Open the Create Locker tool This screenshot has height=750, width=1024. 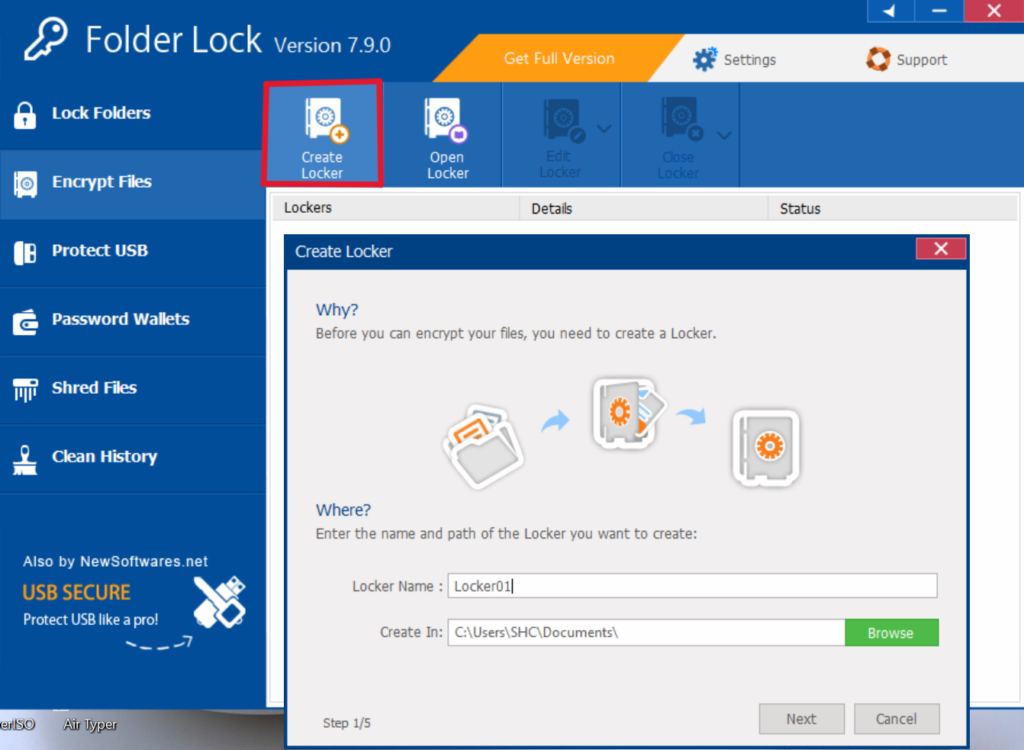click(x=322, y=133)
